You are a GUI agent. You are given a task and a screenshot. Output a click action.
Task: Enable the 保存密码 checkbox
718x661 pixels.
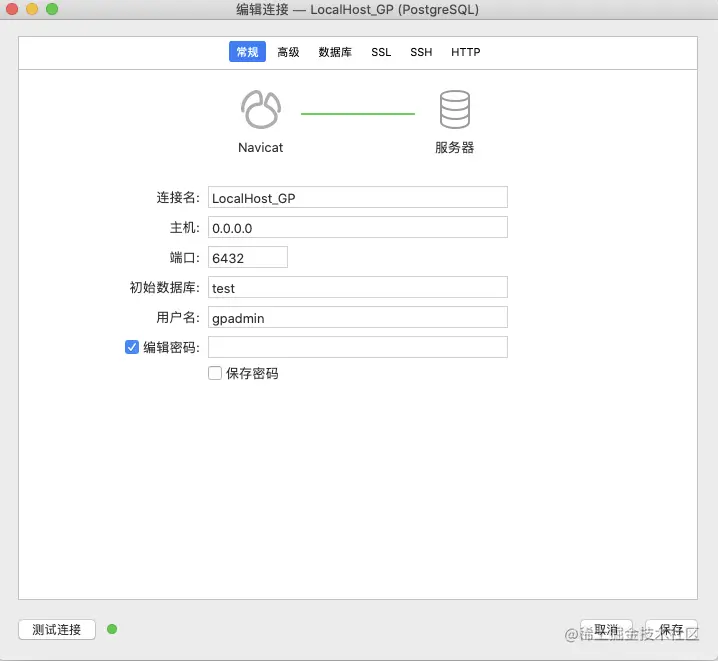pos(215,373)
